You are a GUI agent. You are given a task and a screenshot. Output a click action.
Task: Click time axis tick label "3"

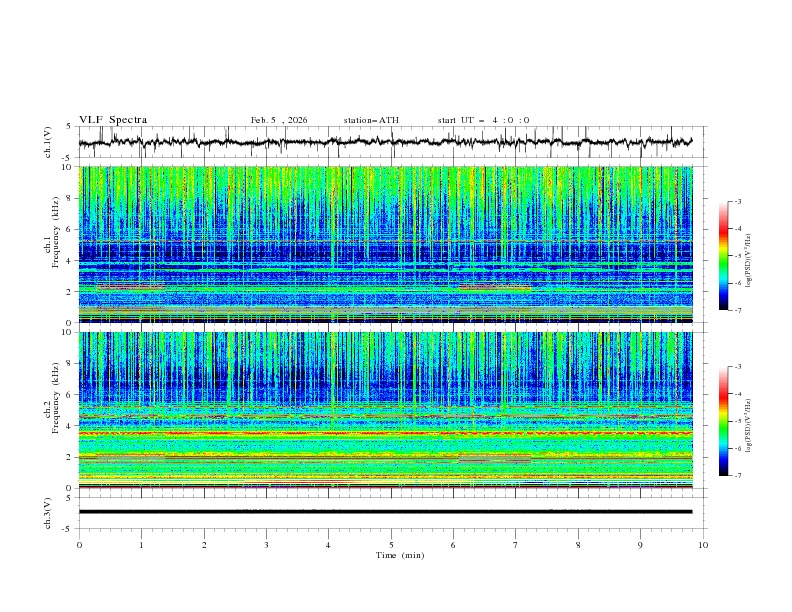tap(266, 545)
